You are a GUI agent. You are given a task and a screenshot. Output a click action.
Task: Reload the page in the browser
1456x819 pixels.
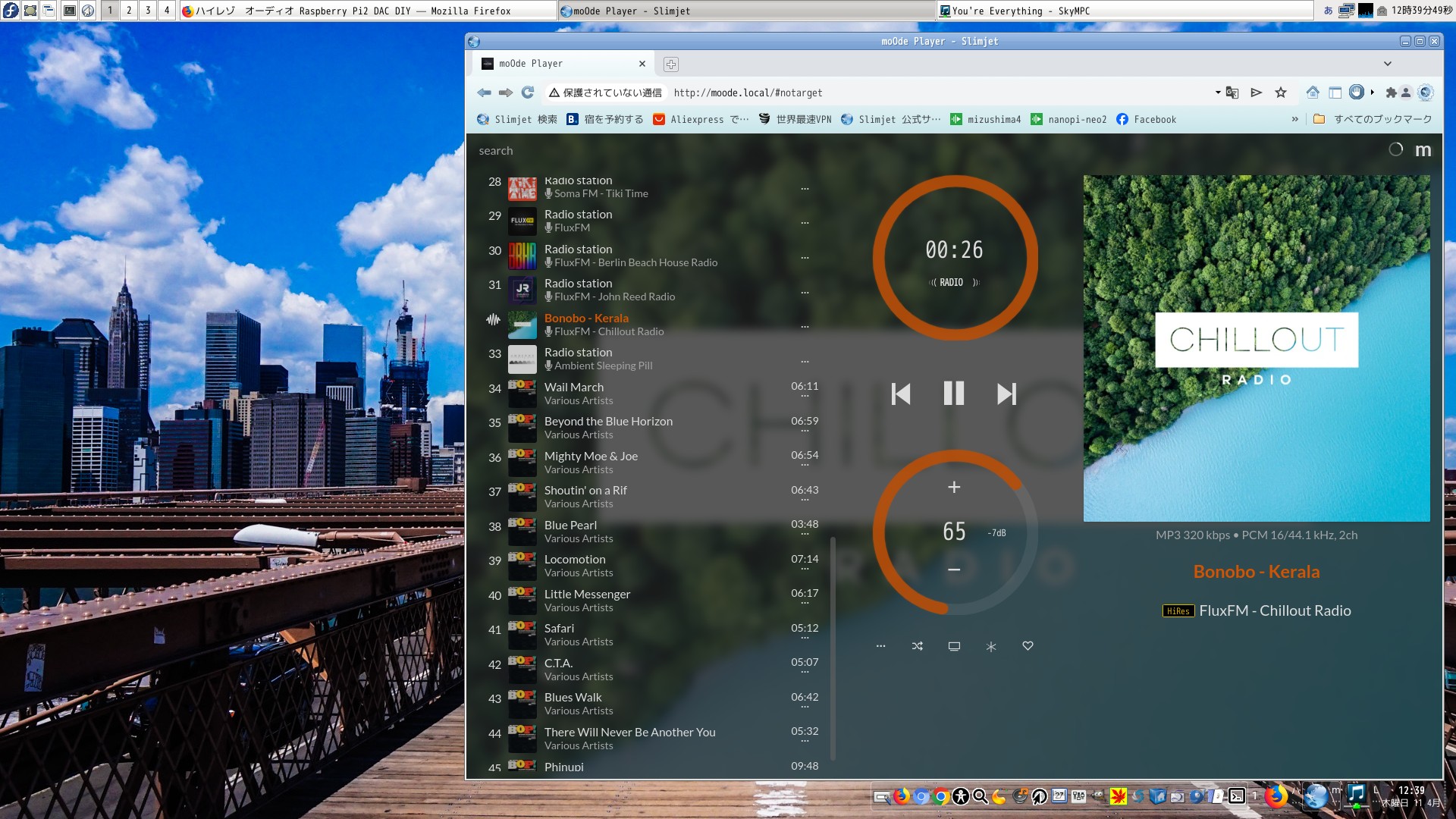click(x=527, y=92)
